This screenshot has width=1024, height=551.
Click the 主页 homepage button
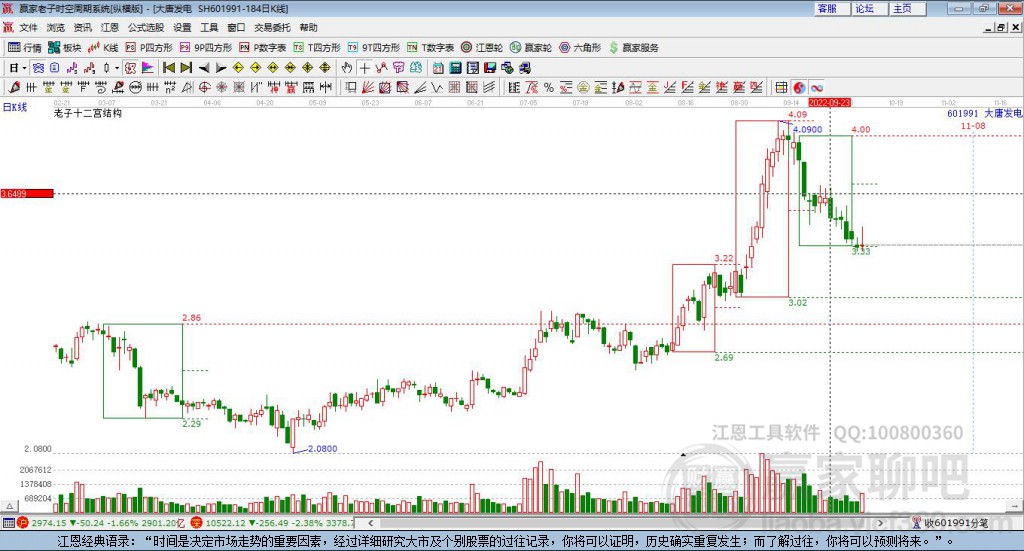(x=907, y=8)
